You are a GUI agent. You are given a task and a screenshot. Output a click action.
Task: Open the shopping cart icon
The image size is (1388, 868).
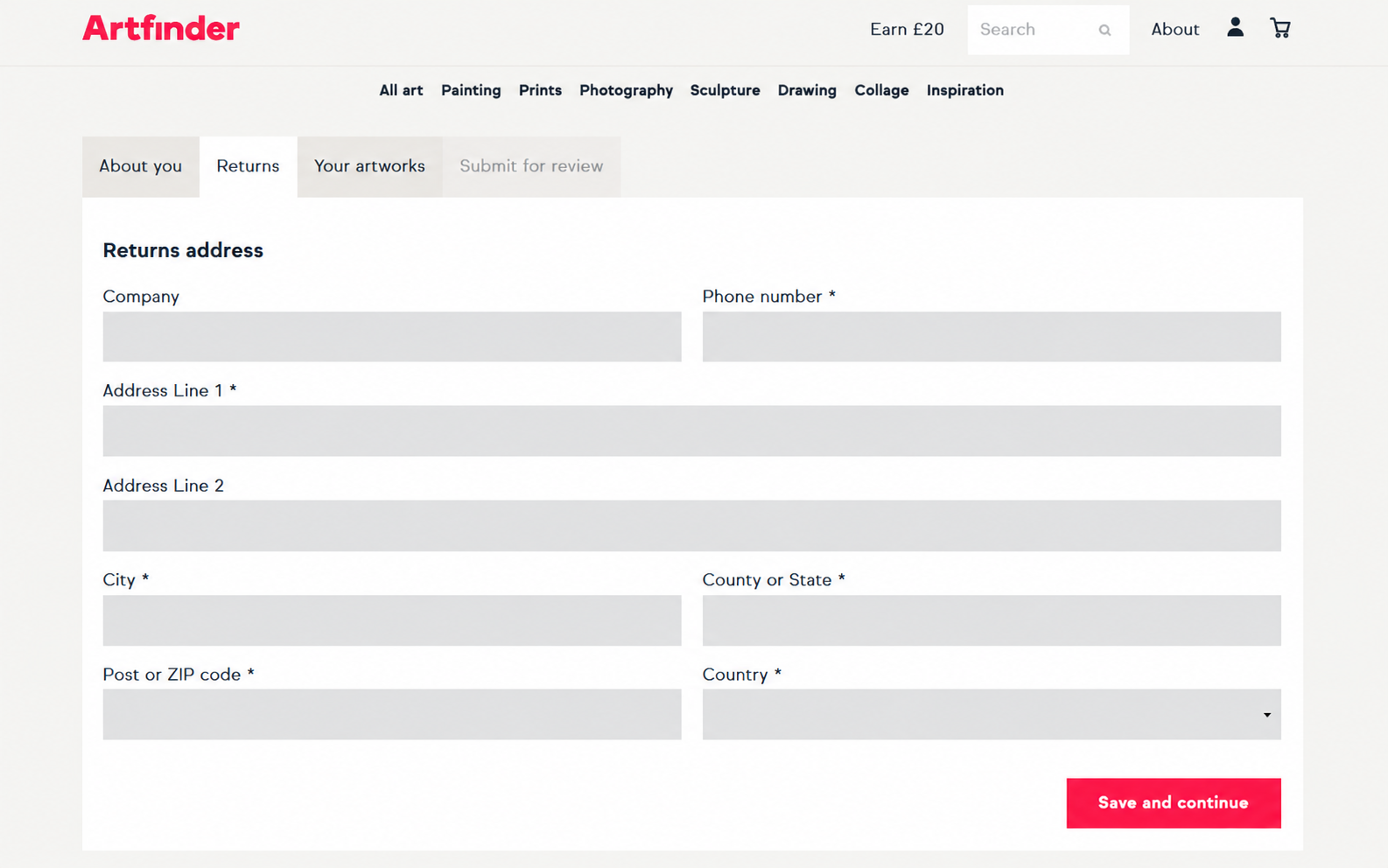click(x=1280, y=28)
